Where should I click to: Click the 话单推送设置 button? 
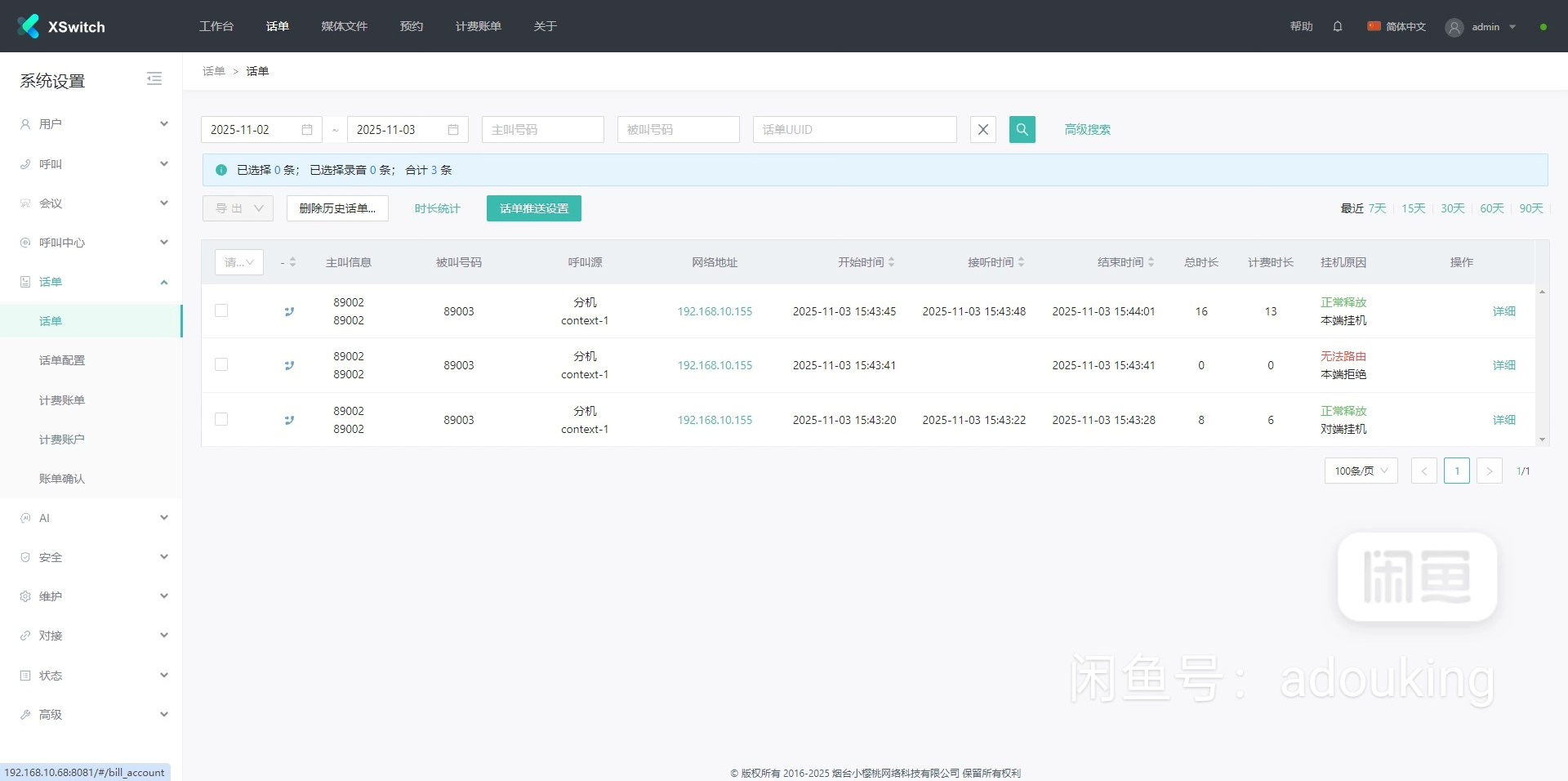533,208
